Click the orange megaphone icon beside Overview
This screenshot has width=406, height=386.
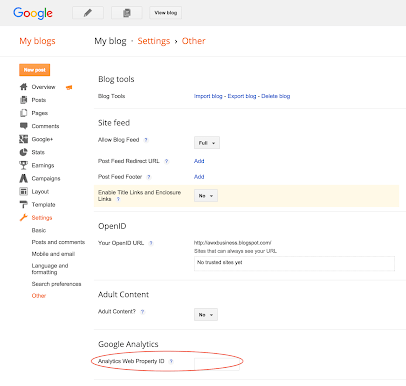[x=69, y=87]
